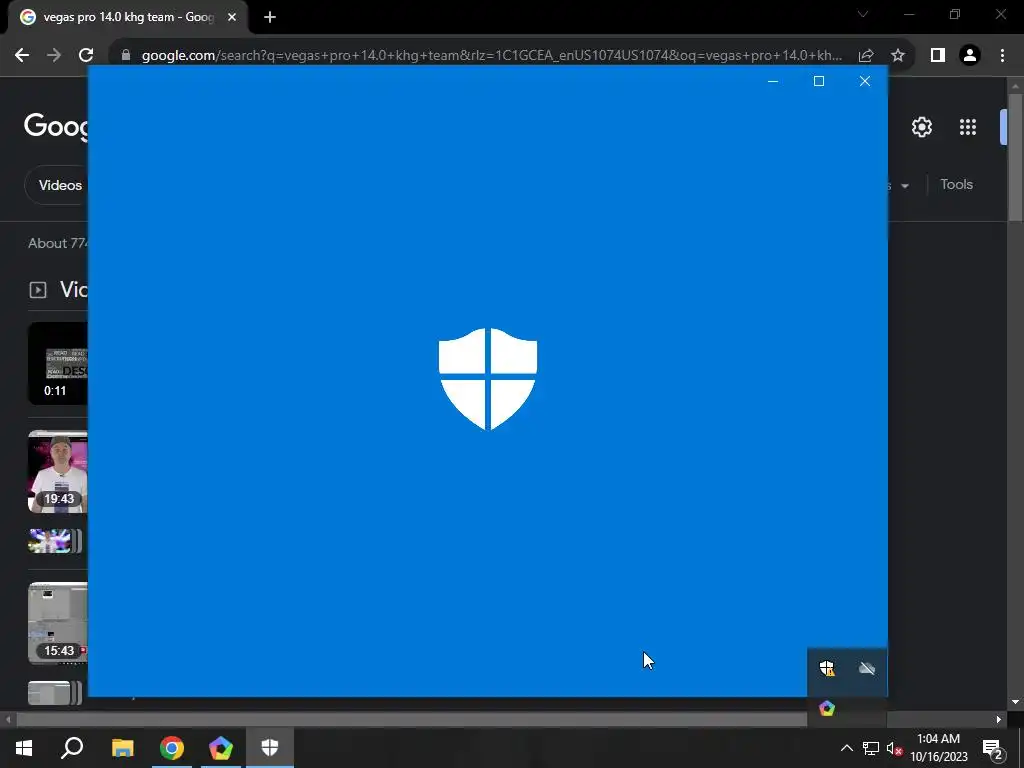
Task: Click OneDrive cloud tray icon
Action: [x=867, y=668]
